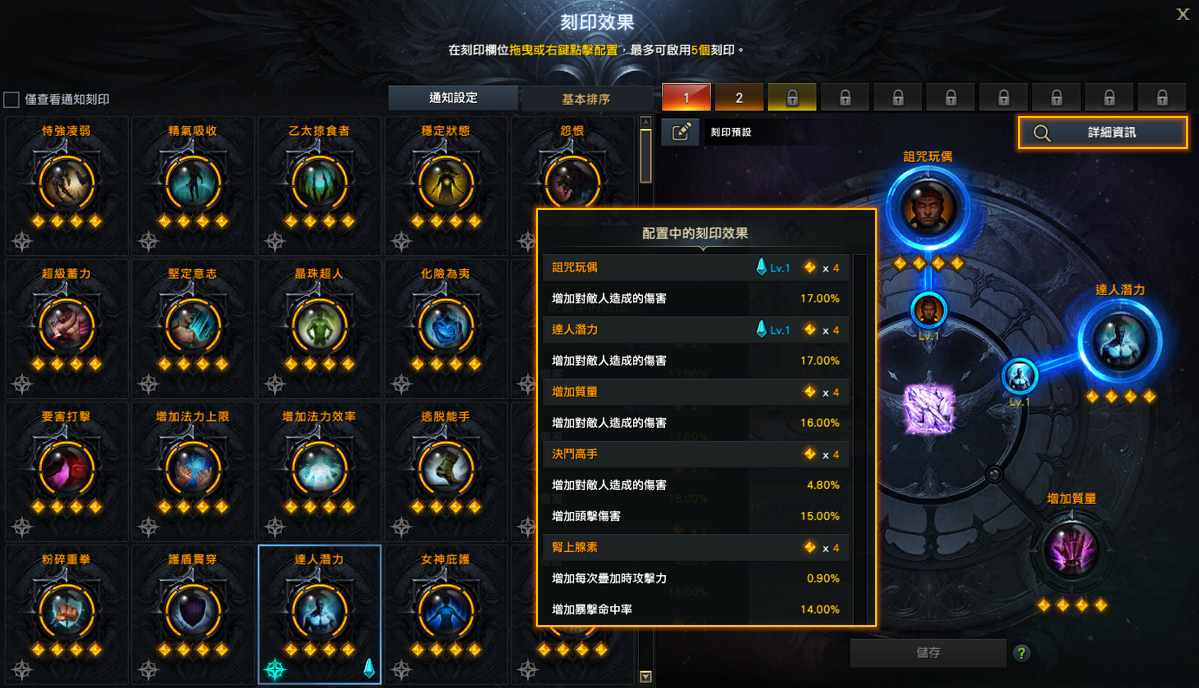The width and height of the screenshot is (1199, 688).
Task: Open the 通知設定 button
Action: (453, 98)
